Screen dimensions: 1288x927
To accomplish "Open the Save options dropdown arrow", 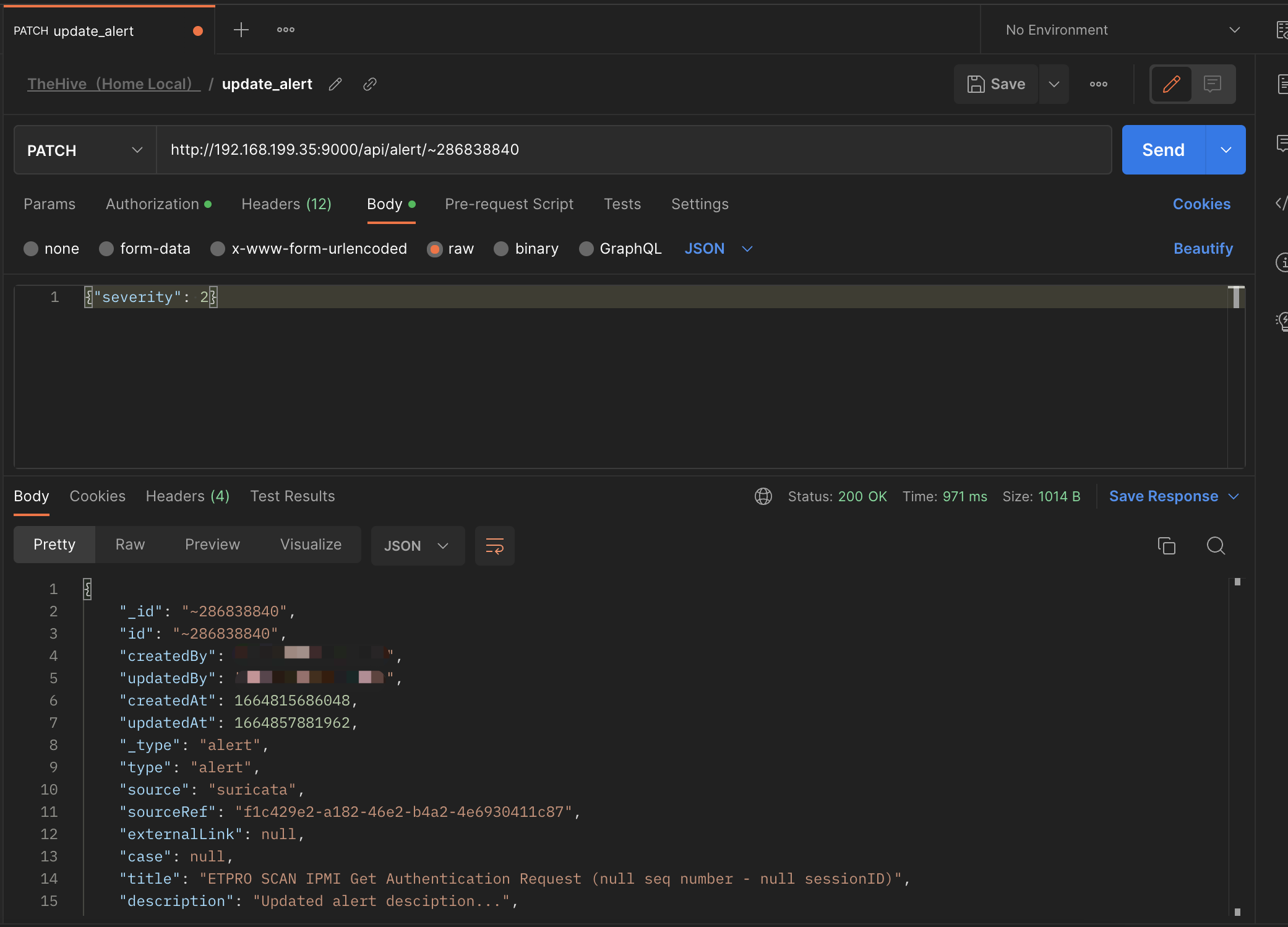I will pyautogui.click(x=1054, y=84).
